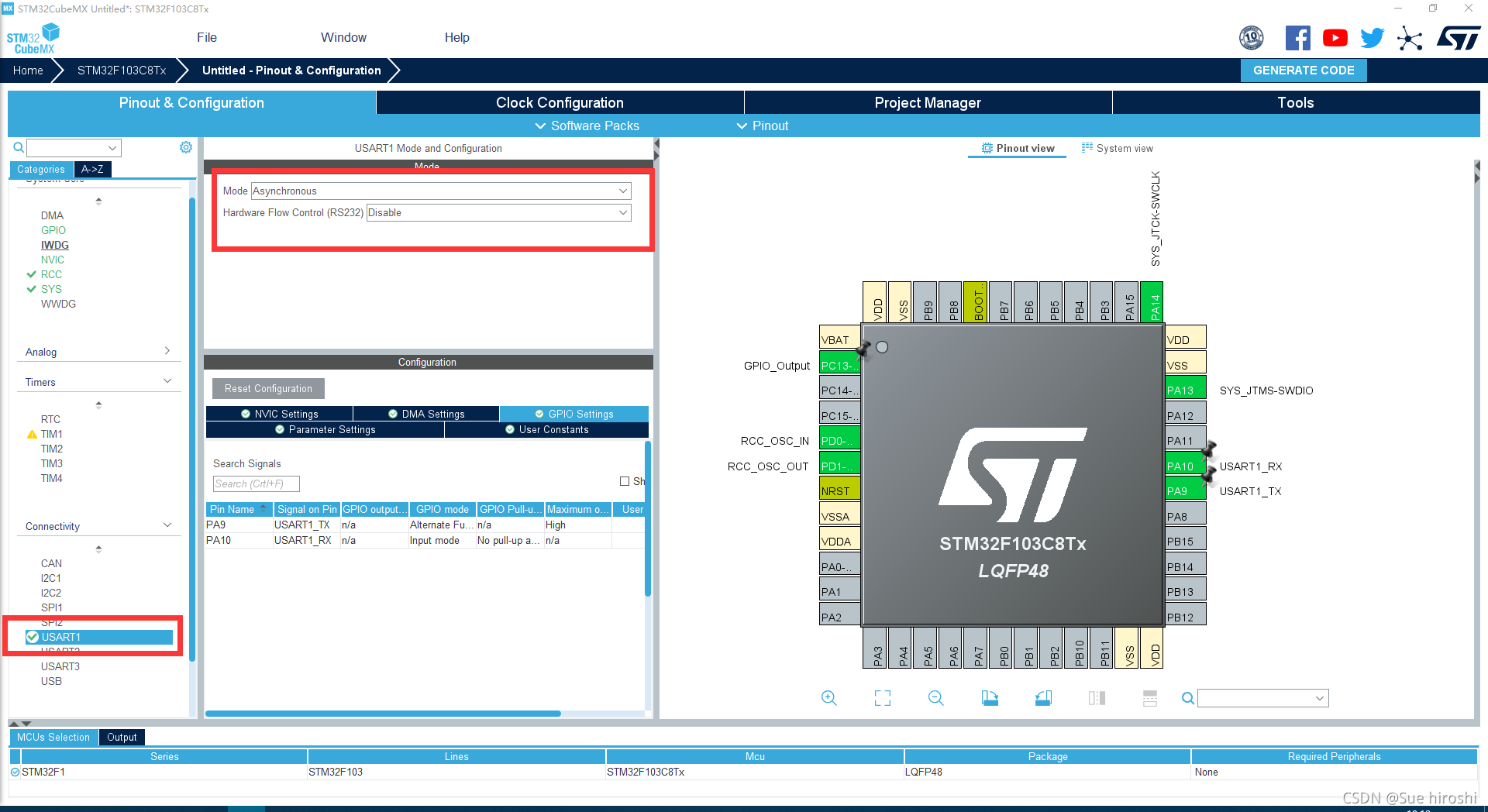Viewport: 1488px width, 812px height.
Task: Open the Hardware Flow Control dropdown
Action: point(499,212)
